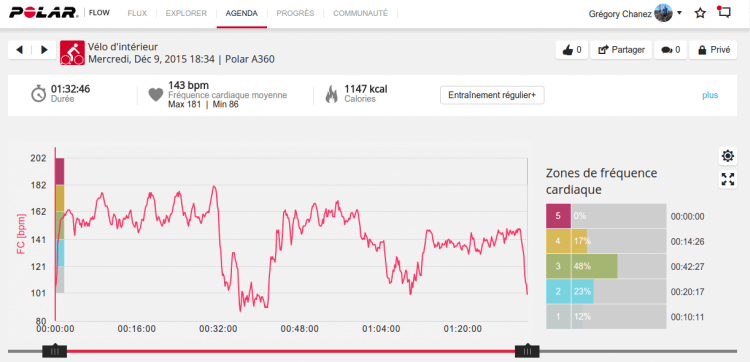Open notifications icon with red dot
This screenshot has width=750, height=362.
click(725, 12)
